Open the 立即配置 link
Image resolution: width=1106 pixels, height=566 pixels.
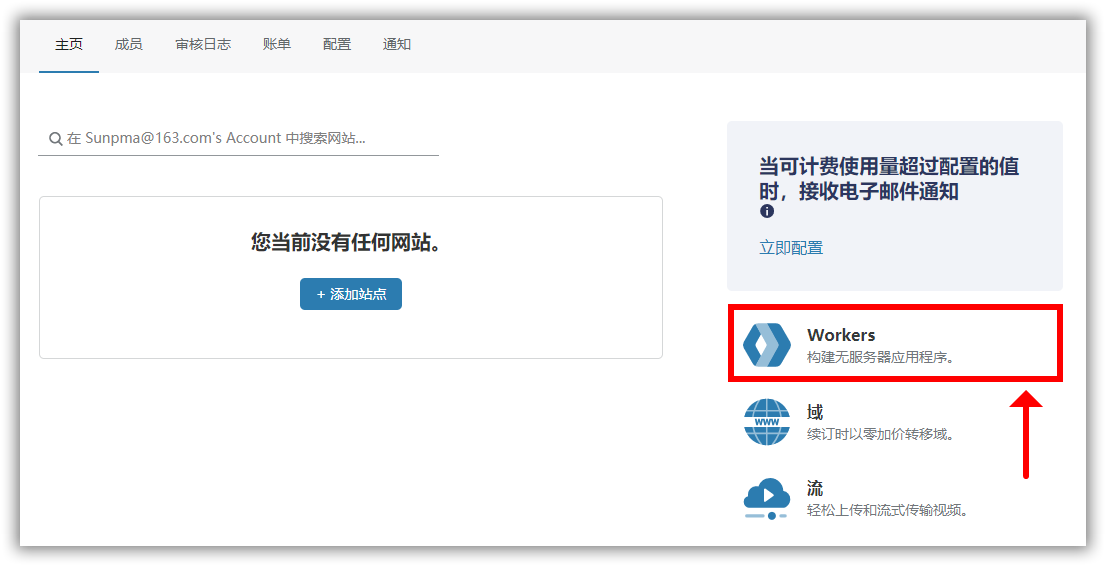(x=791, y=248)
